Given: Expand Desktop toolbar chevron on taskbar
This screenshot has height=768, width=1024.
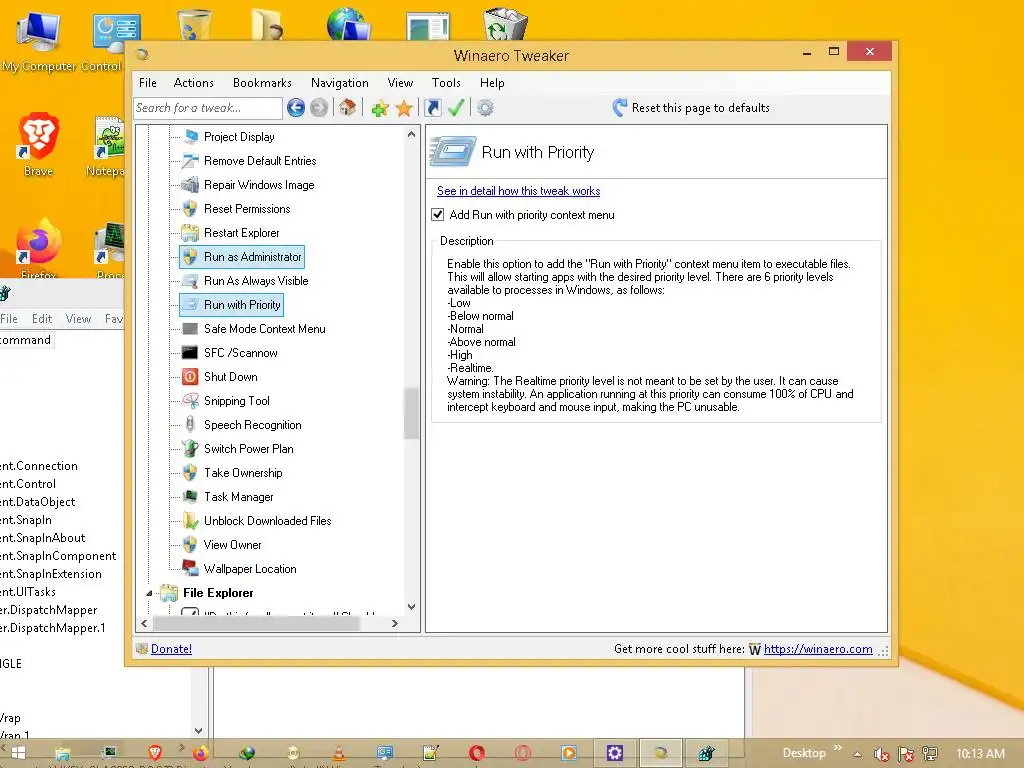Looking at the screenshot, I should (838, 748).
